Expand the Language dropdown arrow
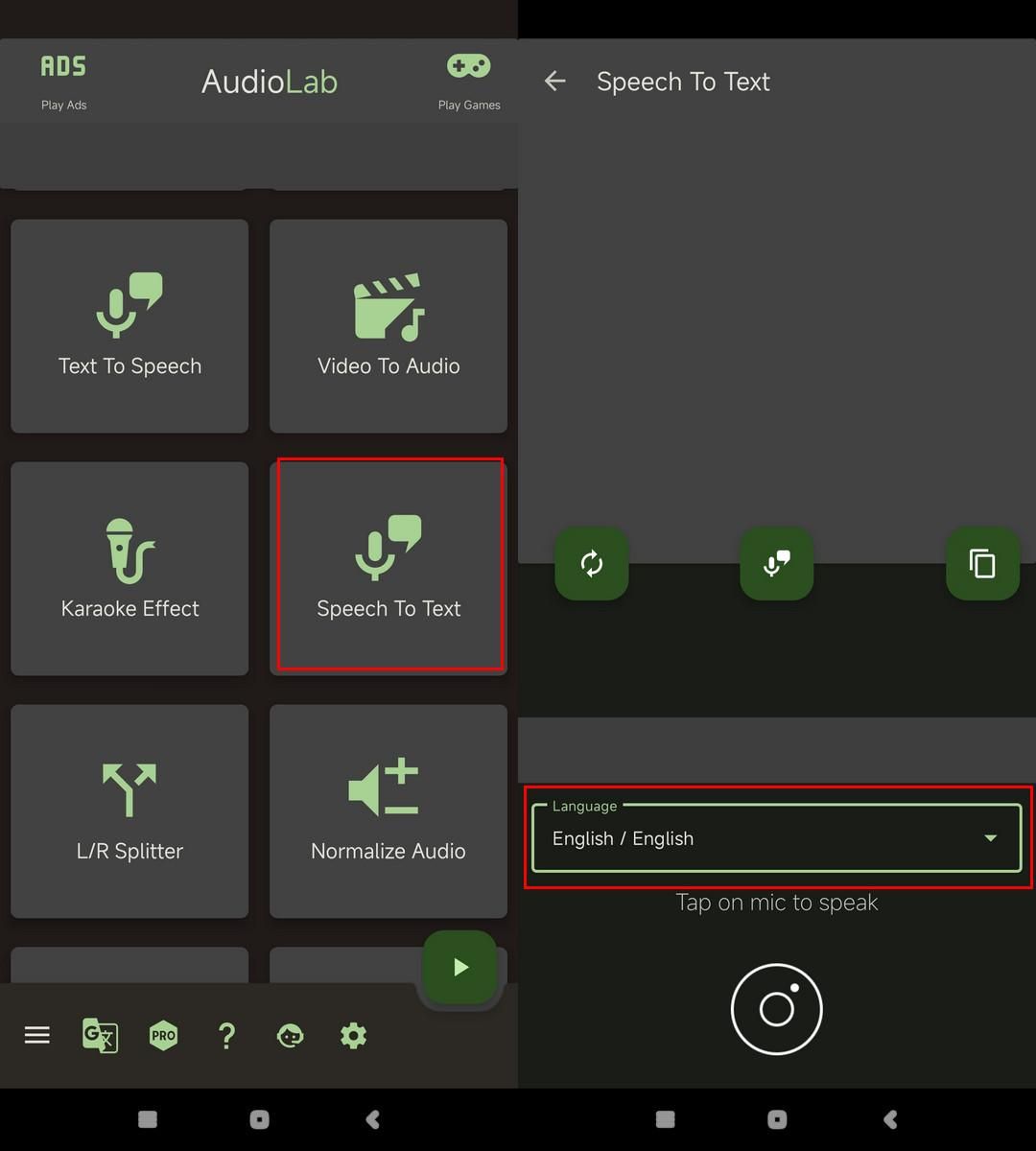The height and width of the screenshot is (1151, 1036). 990,838
